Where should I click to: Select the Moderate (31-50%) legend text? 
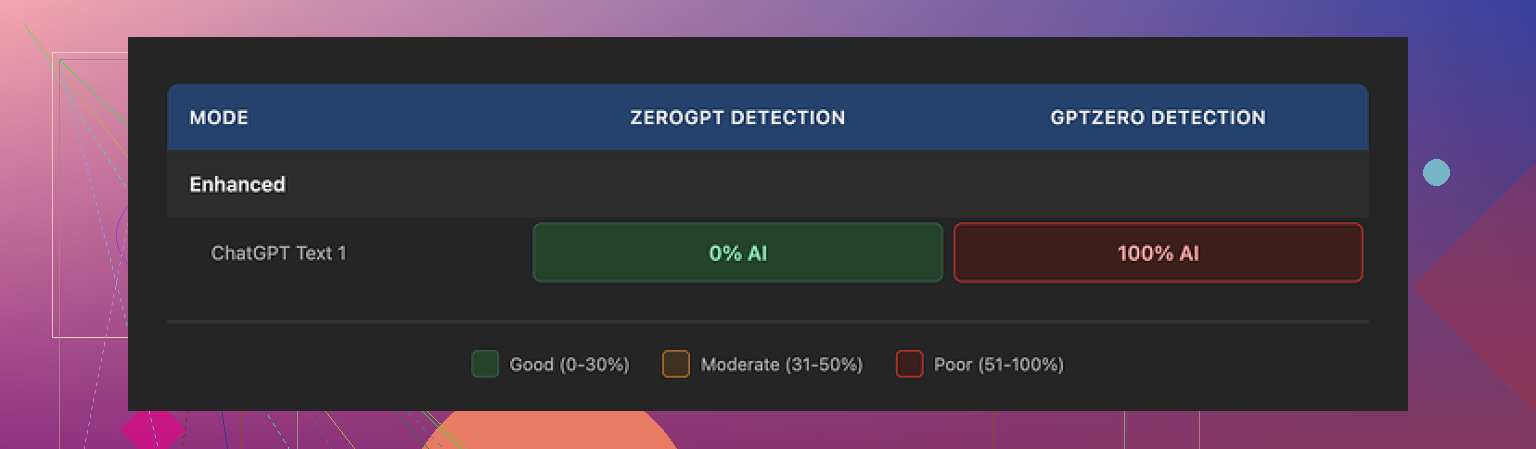click(x=781, y=365)
